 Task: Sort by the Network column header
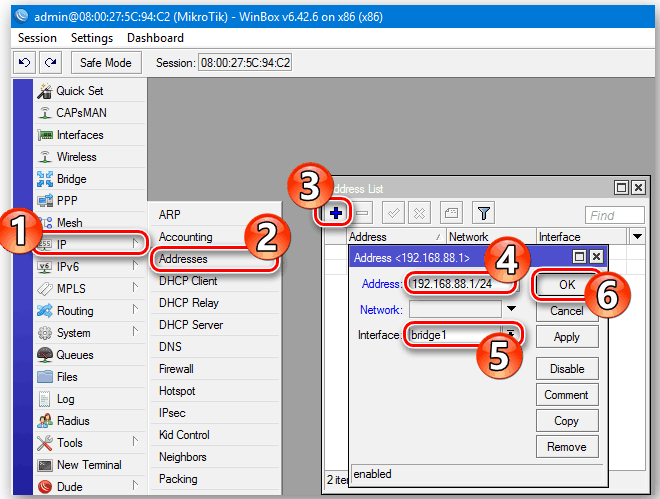[491, 236]
